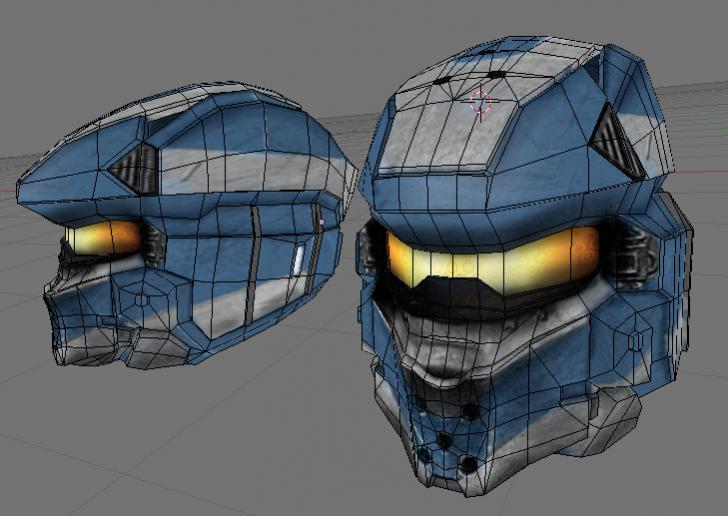This screenshot has height=516, width=728.
Task: Click the small pink origin dot on left helmet
Action: point(322,222)
